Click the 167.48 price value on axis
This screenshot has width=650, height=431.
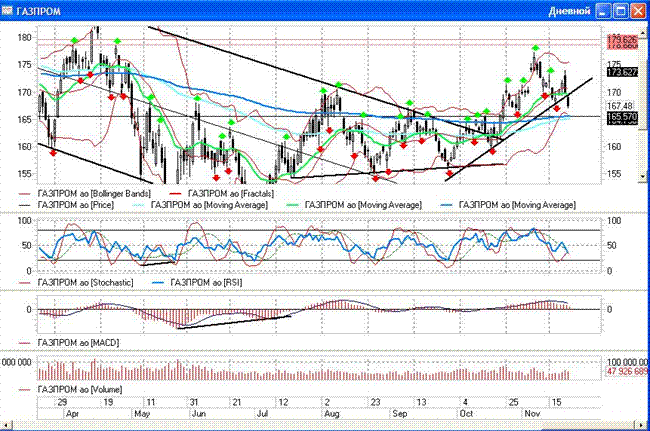tap(620, 106)
